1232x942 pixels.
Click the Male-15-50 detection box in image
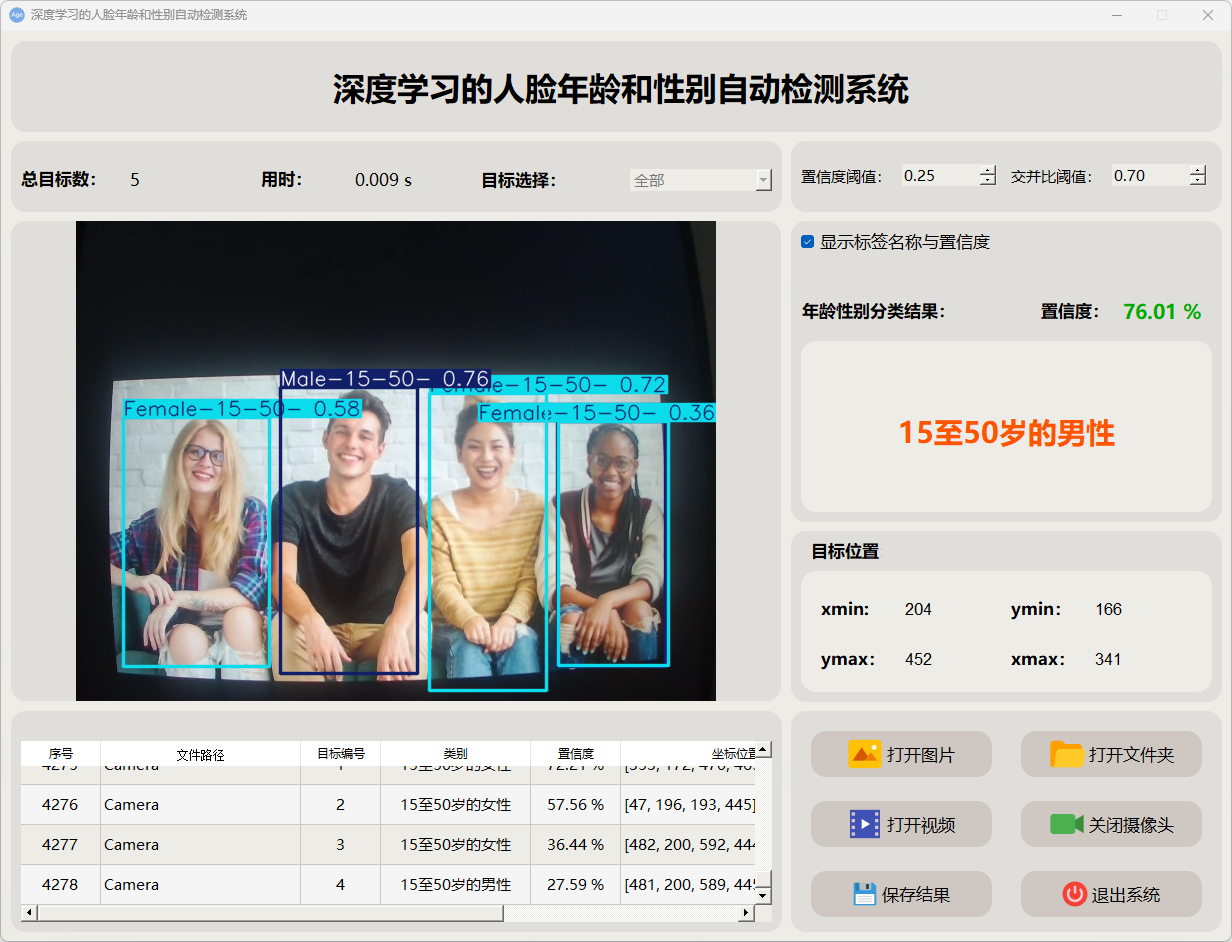tap(348, 530)
